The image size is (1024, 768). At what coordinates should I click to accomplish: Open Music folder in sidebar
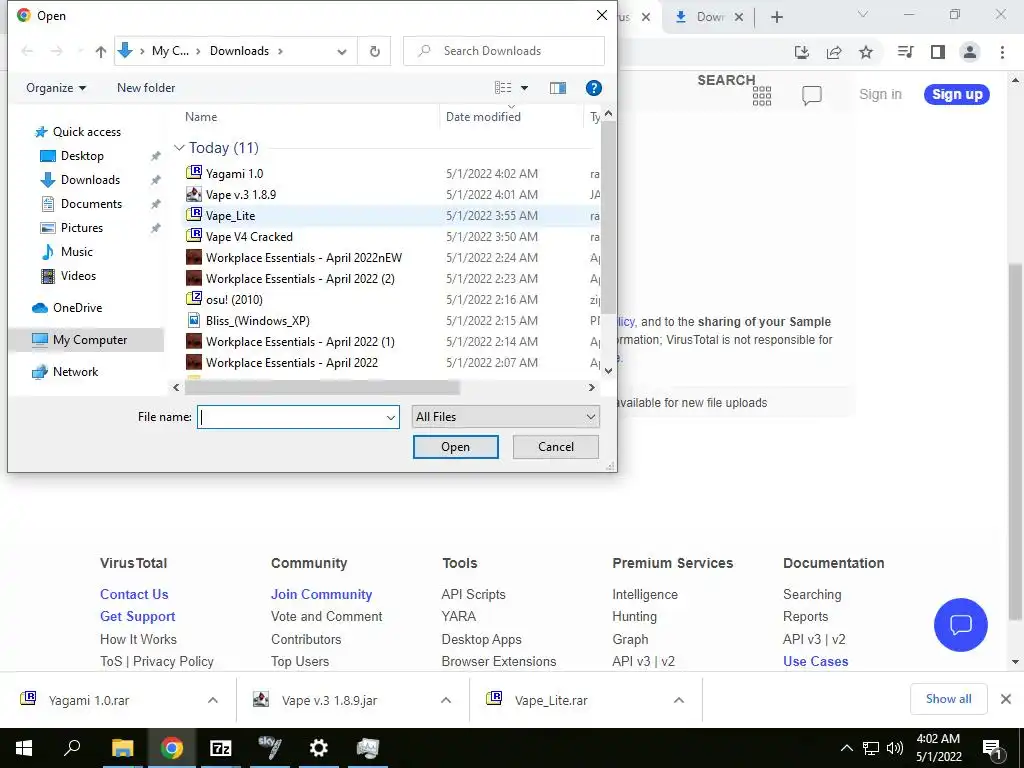(x=76, y=251)
